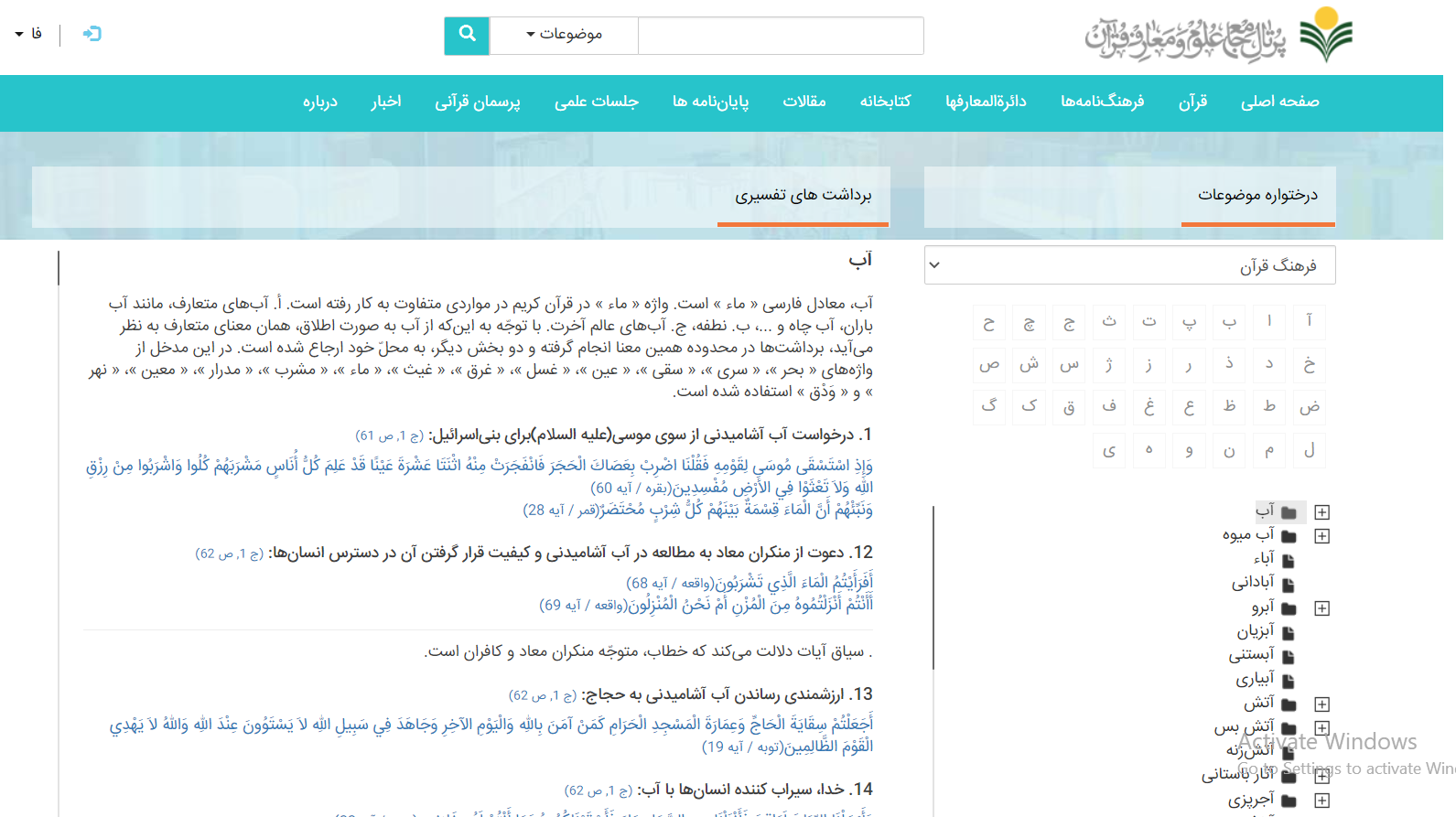Click the document icon next to آبیاری
The image size is (1456, 817).
click(x=1289, y=681)
